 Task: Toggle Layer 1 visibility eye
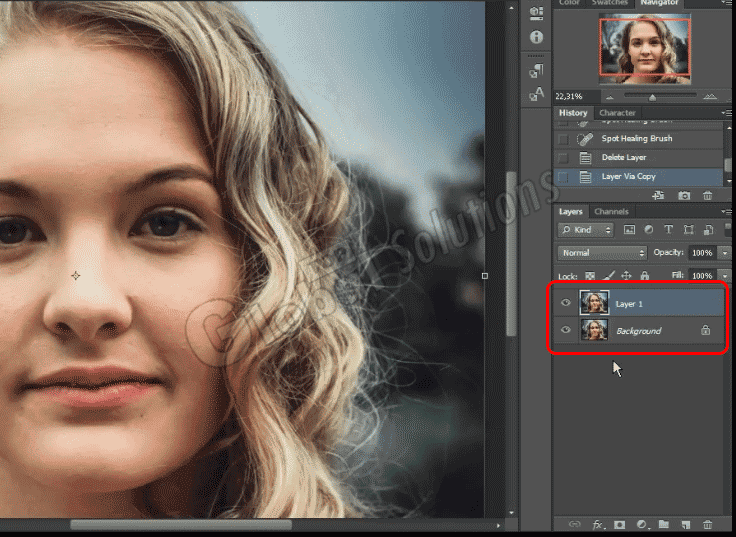click(x=566, y=303)
